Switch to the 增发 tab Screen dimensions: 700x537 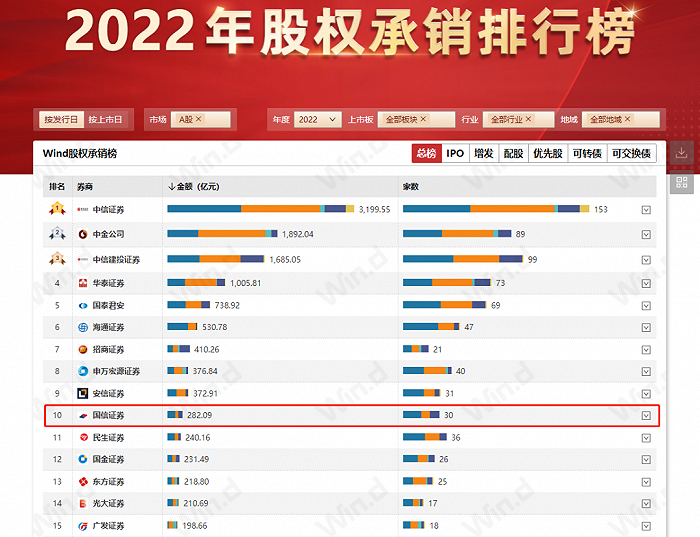coord(483,154)
